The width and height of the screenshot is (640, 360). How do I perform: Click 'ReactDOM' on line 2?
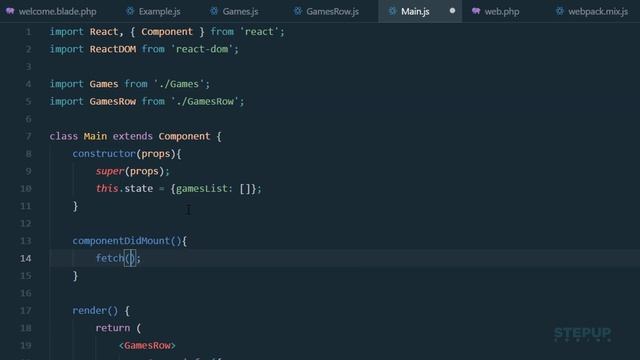pos(113,49)
